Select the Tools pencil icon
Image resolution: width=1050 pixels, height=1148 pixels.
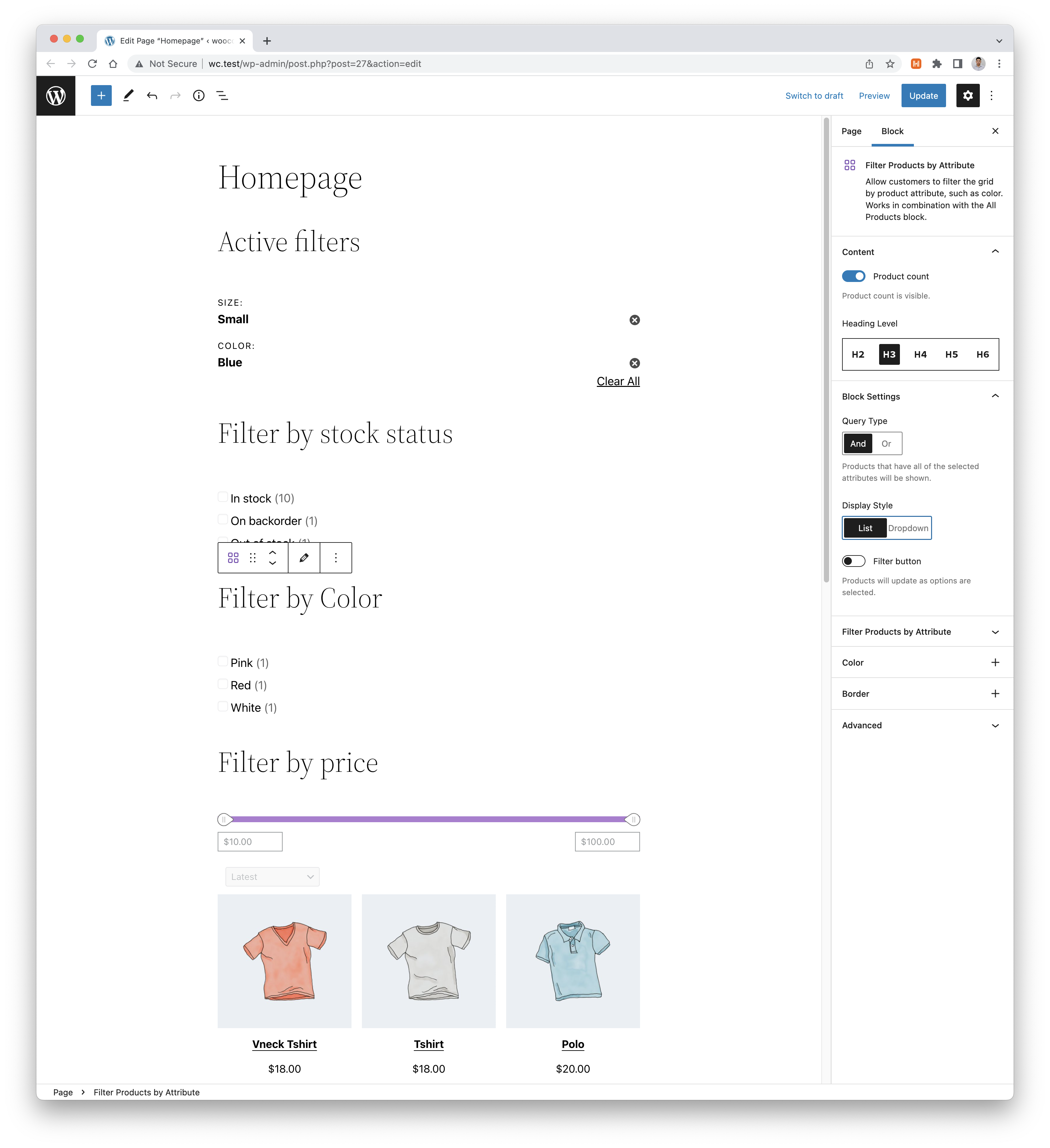(x=128, y=96)
